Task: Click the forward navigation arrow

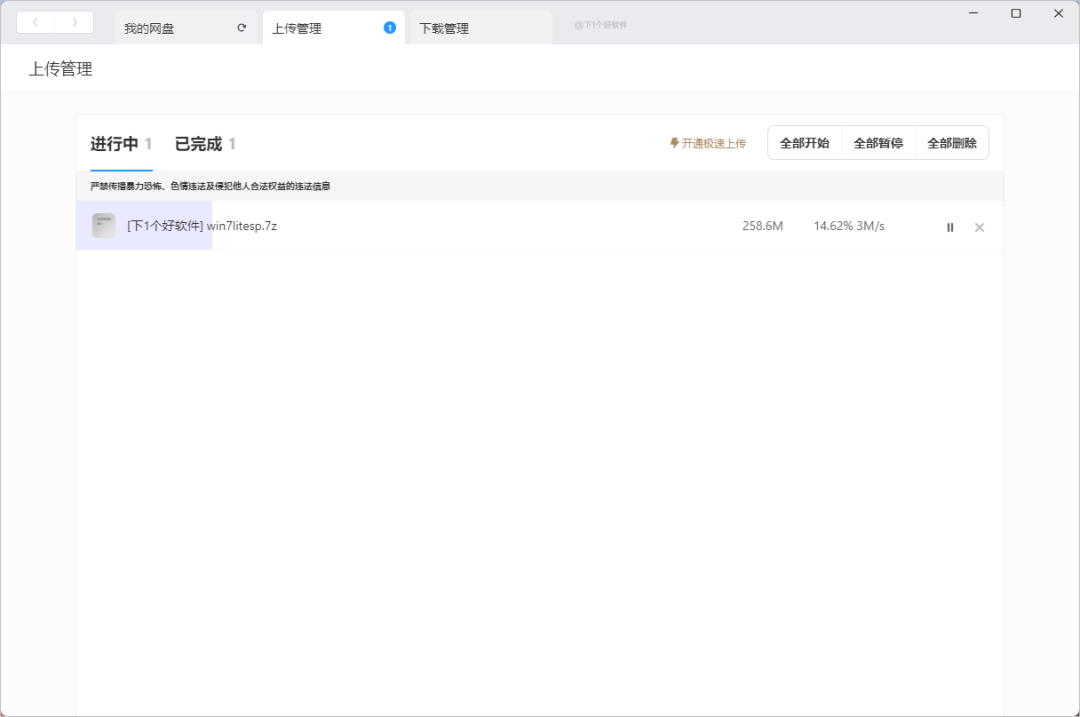Action: click(x=74, y=22)
